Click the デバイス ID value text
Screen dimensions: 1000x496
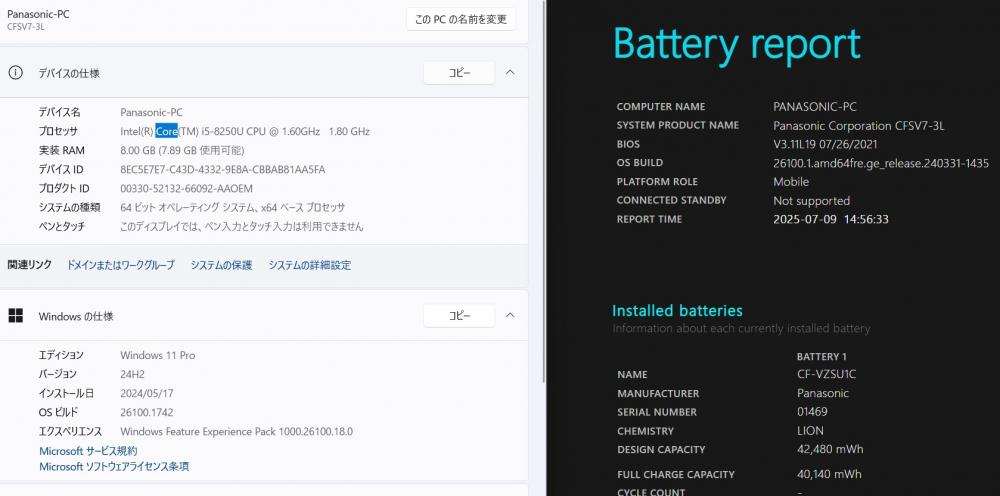click(223, 170)
